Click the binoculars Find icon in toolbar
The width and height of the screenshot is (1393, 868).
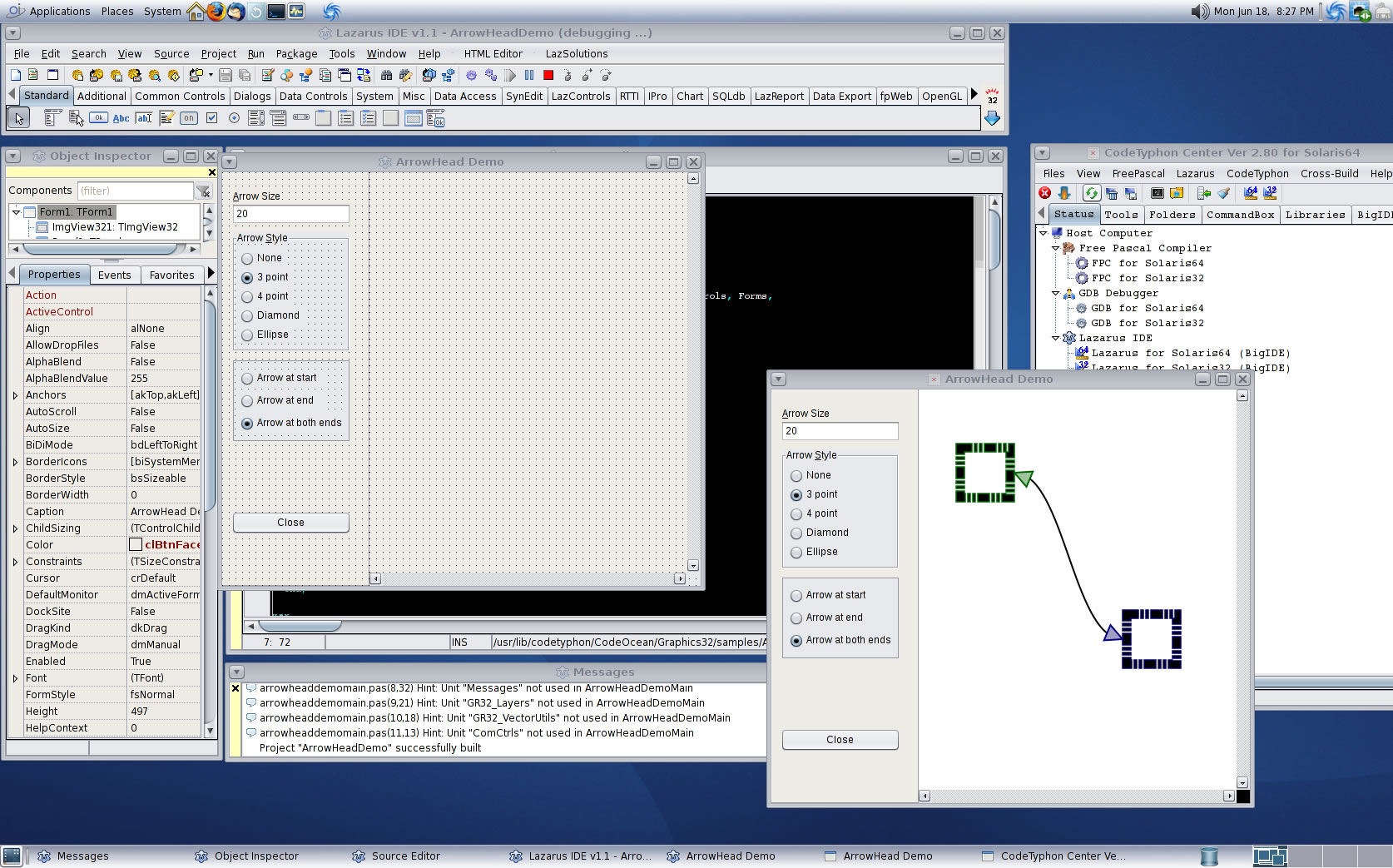point(386,75)
